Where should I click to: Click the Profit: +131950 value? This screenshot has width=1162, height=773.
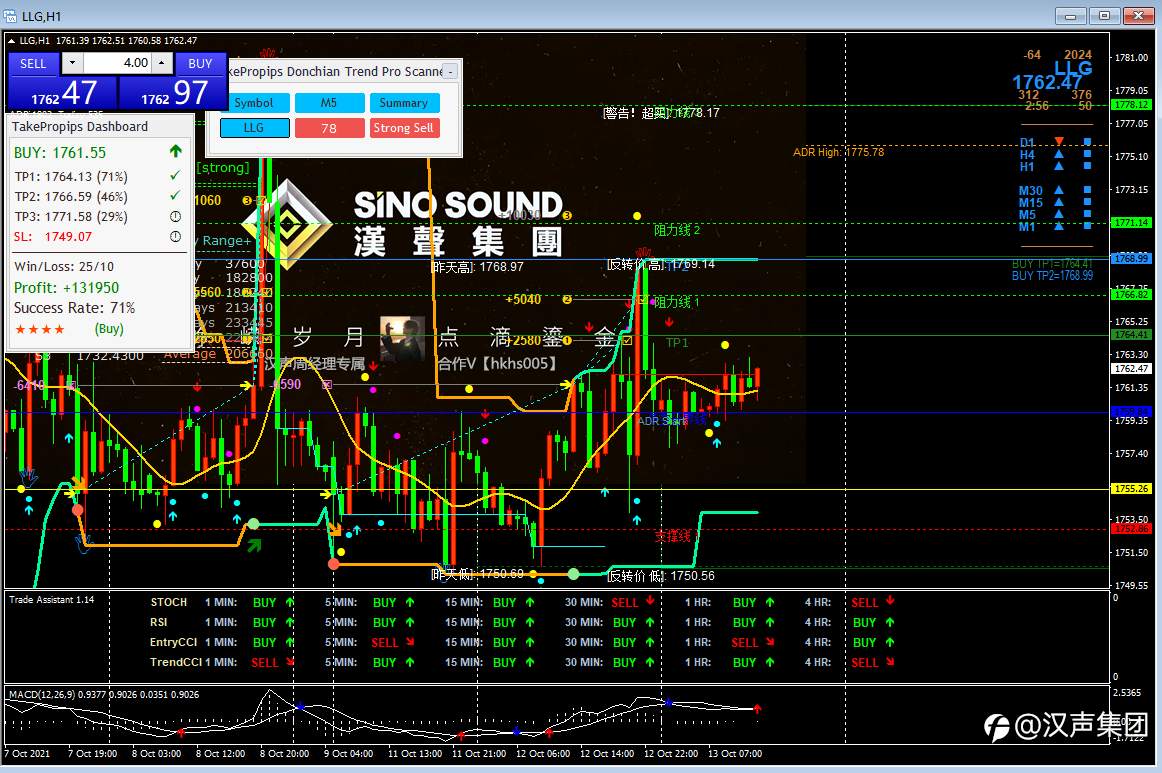tap(67, 288)
